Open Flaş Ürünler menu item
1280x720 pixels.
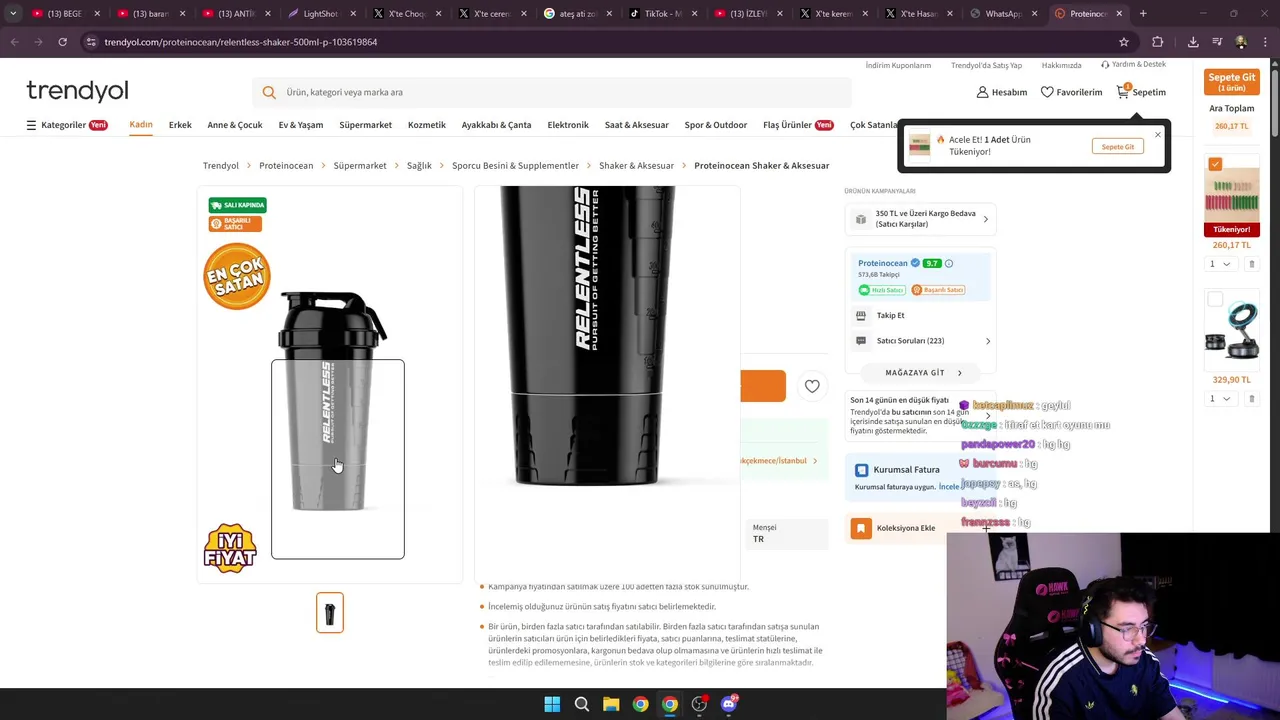(x=798, y=125)
